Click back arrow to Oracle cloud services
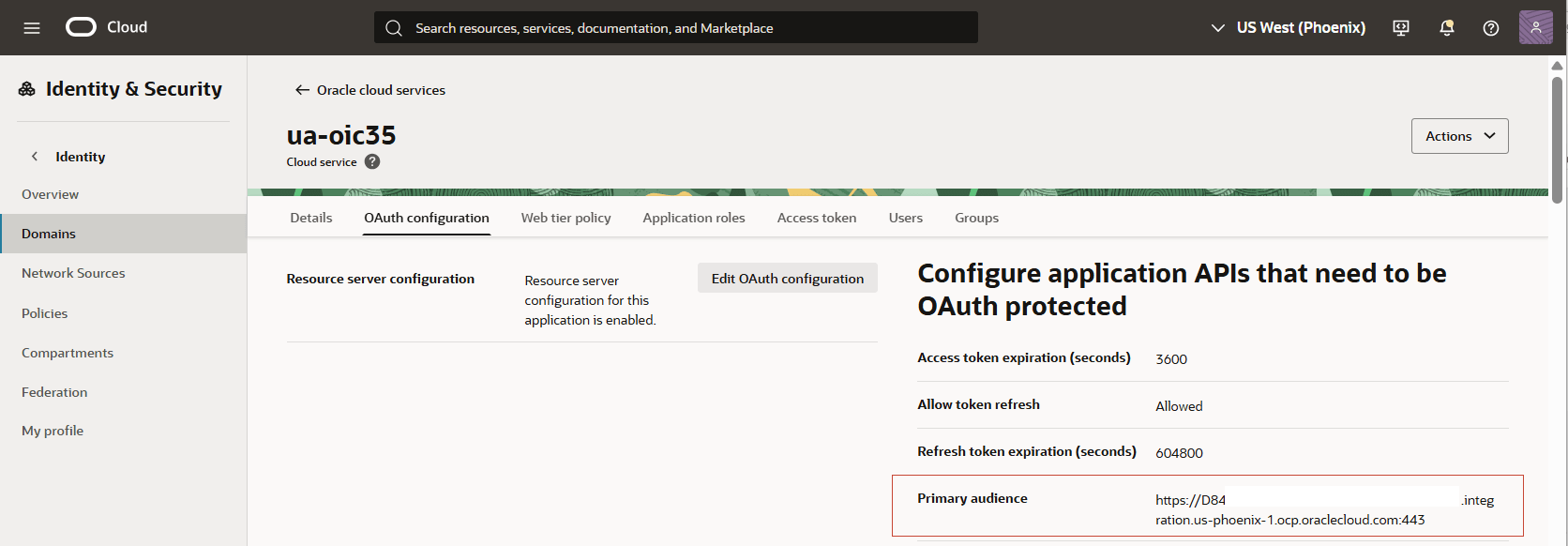Screen dimensions: 1568x546 302,90
